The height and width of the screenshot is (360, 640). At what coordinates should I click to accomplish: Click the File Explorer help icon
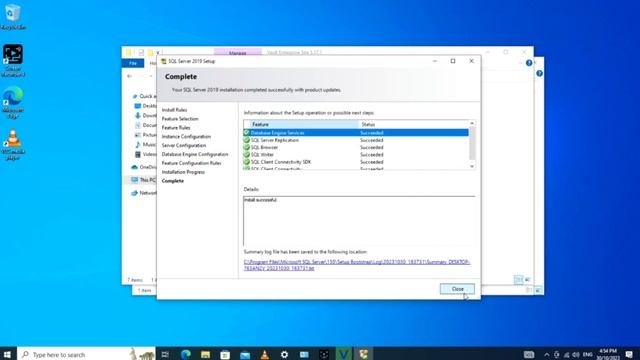pyautogui.click(x=529, y=63)
